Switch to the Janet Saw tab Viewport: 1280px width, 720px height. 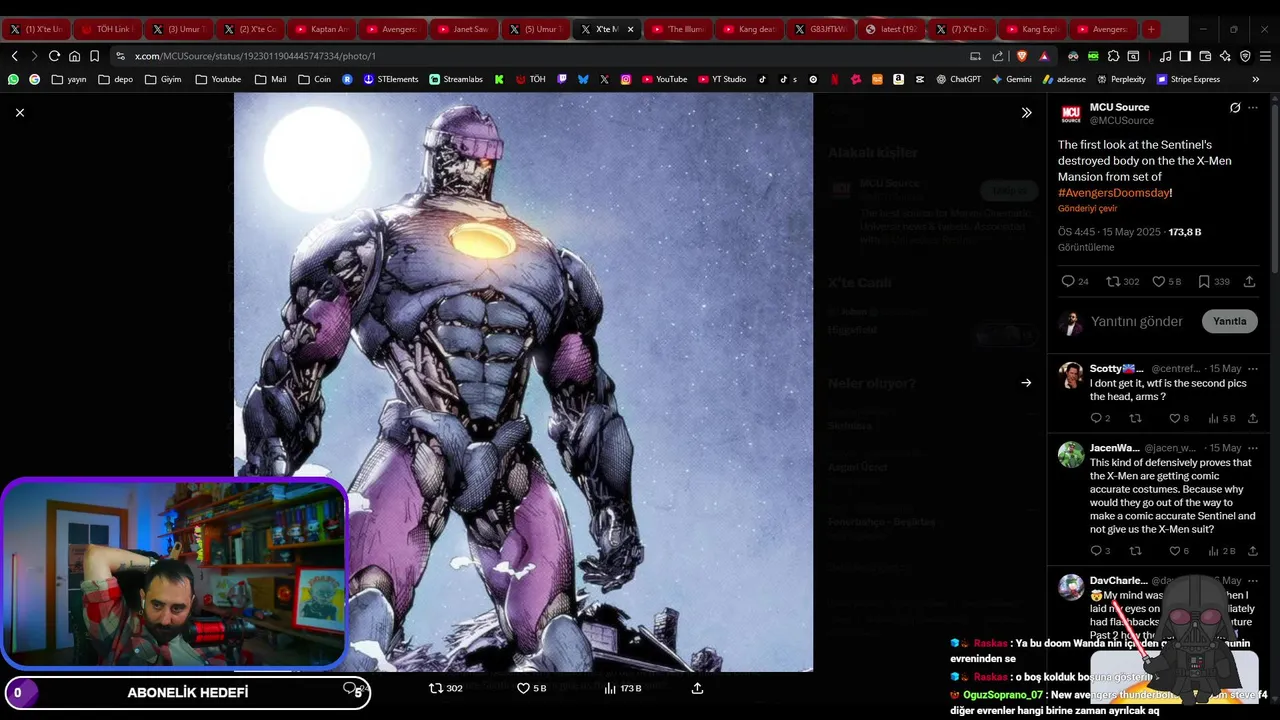coord(464,29)
